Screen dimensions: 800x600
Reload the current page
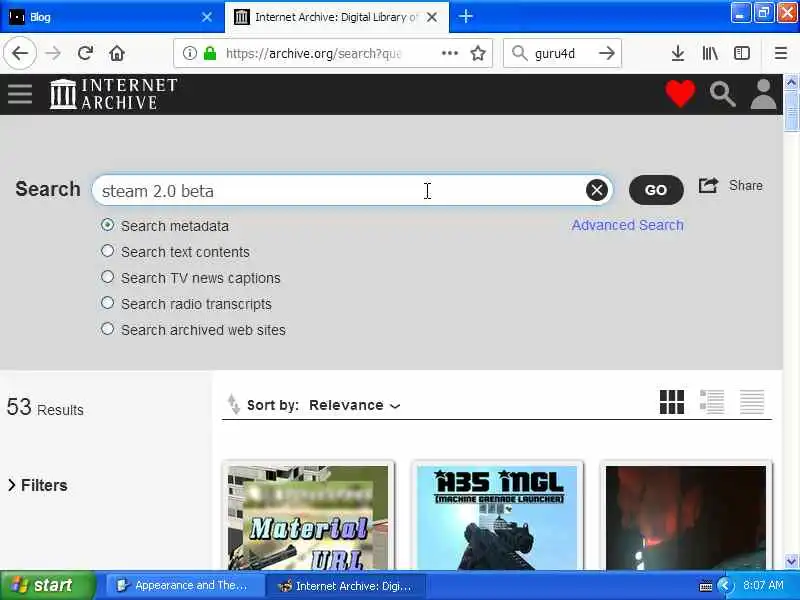coord(85,53)
